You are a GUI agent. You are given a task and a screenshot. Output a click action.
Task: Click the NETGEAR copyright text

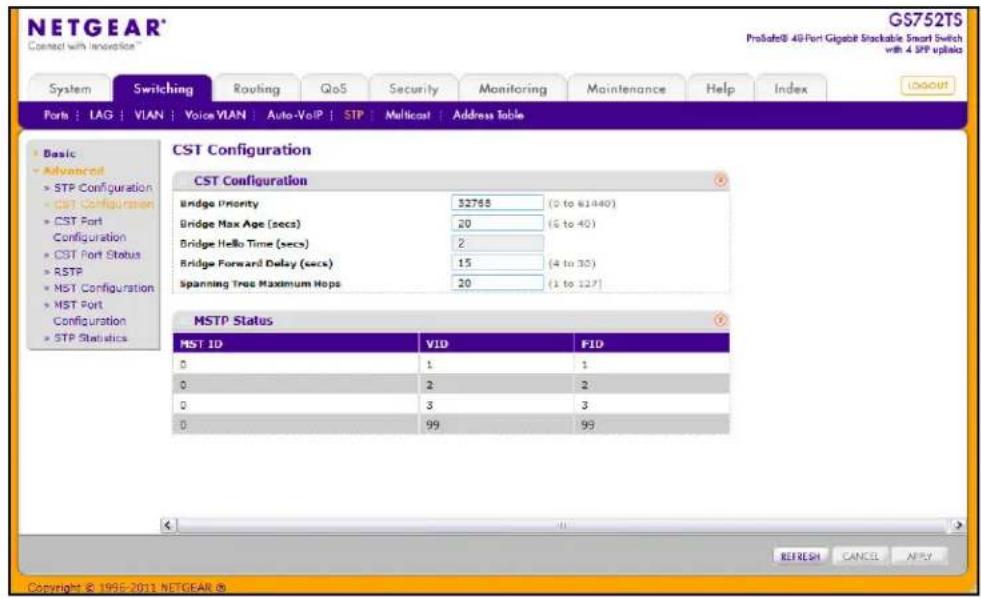pyautogui.click(x=127, y=587)
